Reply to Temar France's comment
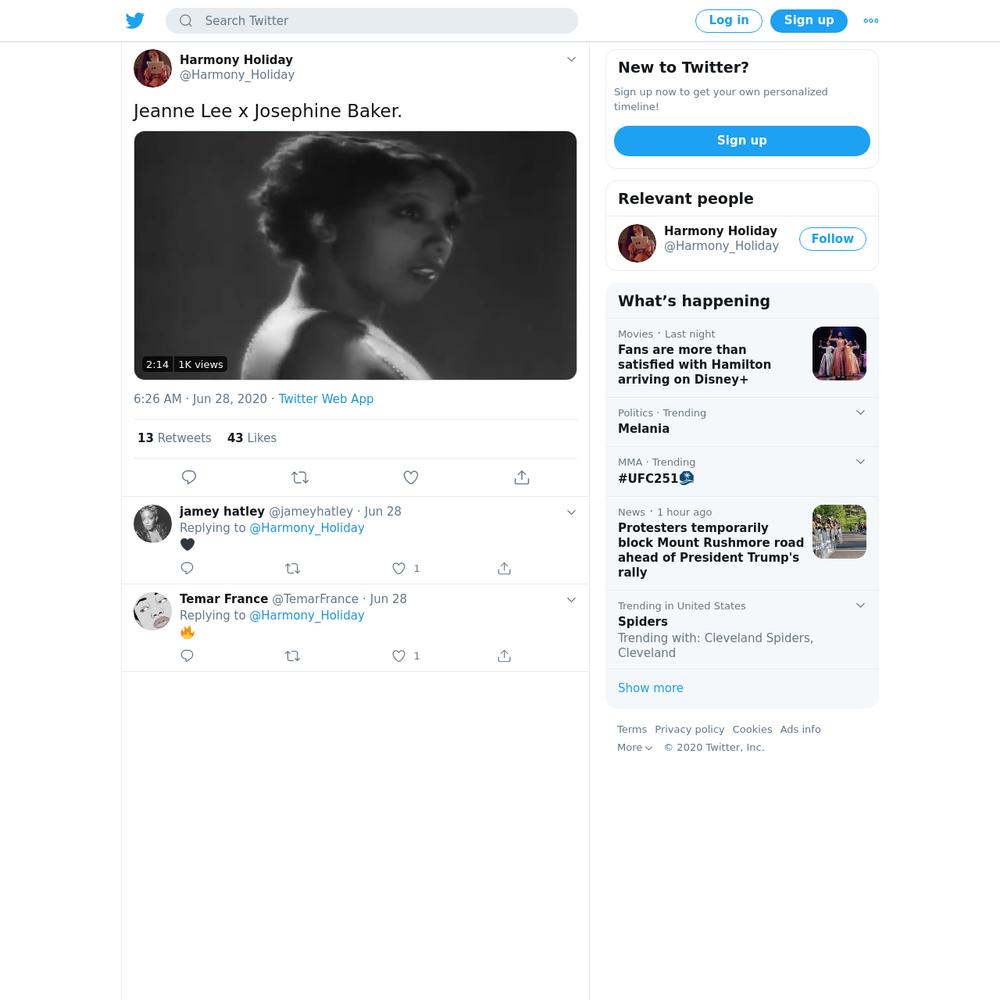 [x=187, y=656]
